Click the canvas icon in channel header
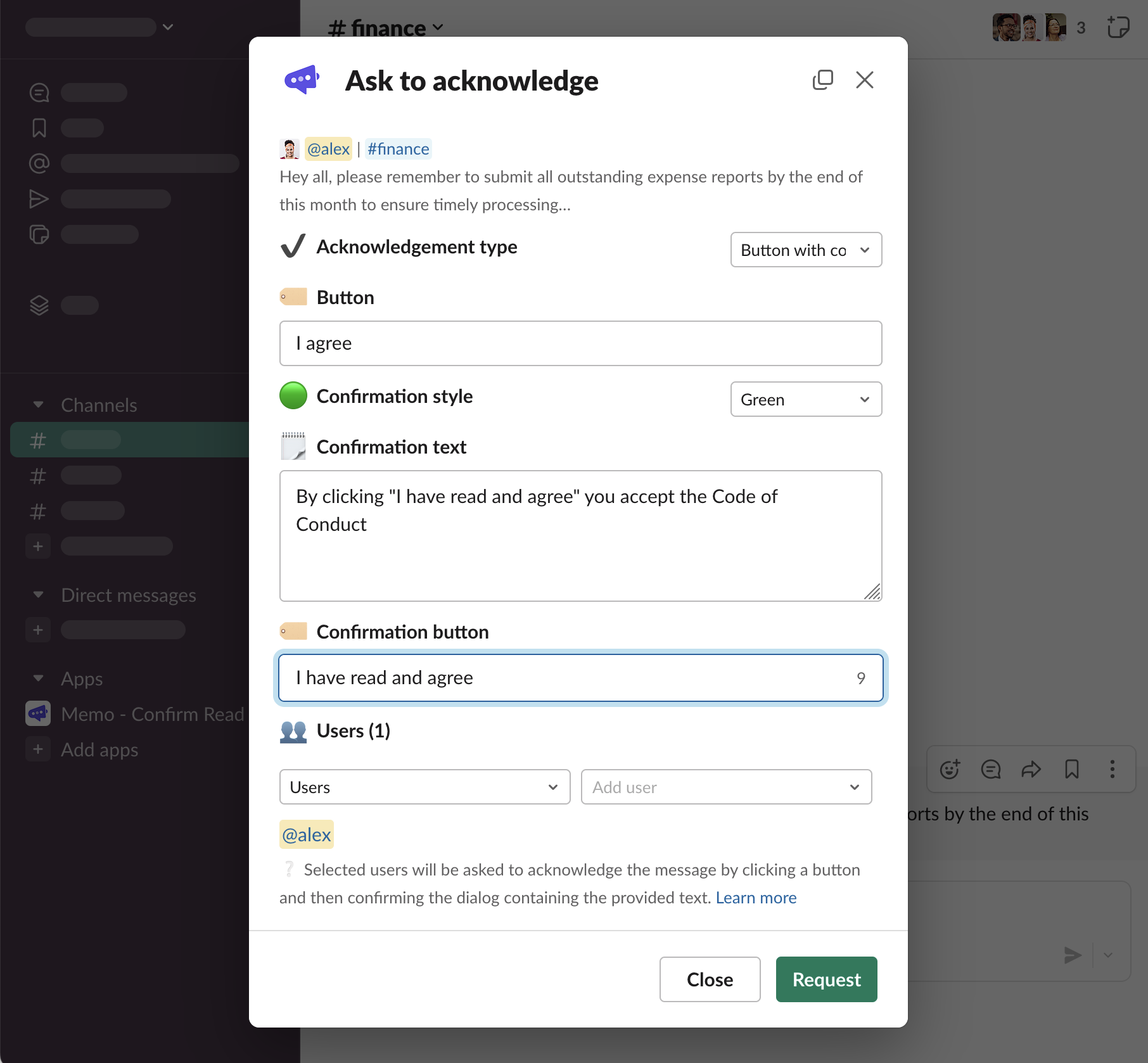1148x1063 pixels. [x=1118, y=27]
